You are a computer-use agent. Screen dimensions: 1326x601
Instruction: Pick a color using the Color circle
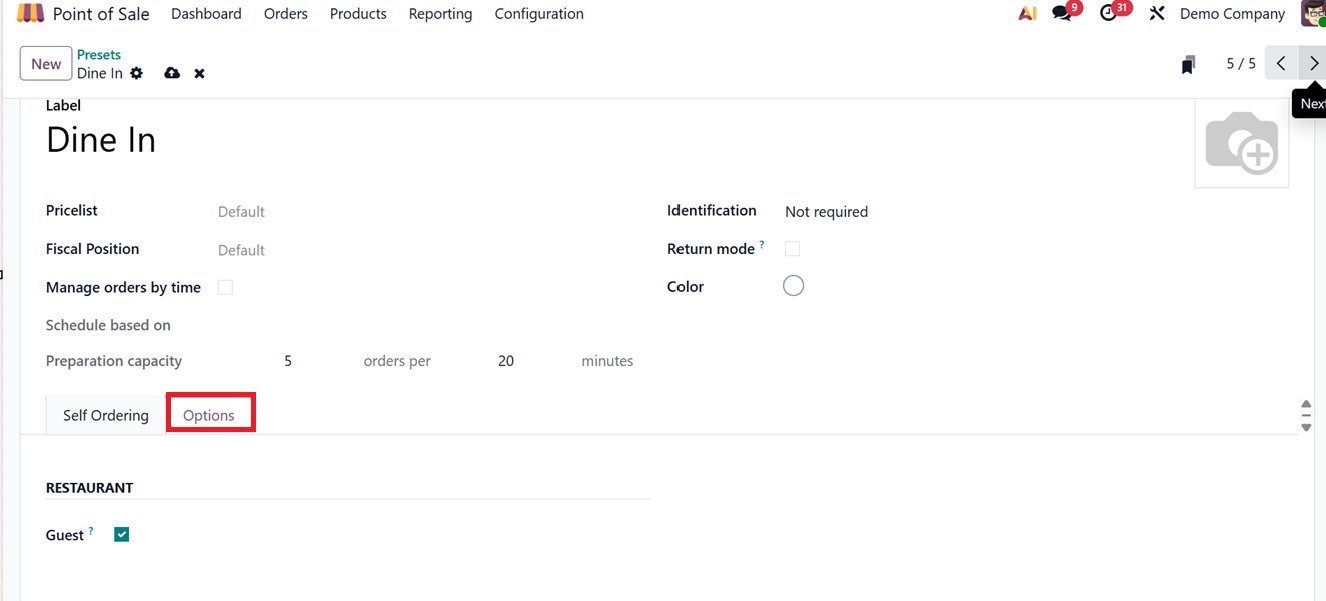[793, 286]
